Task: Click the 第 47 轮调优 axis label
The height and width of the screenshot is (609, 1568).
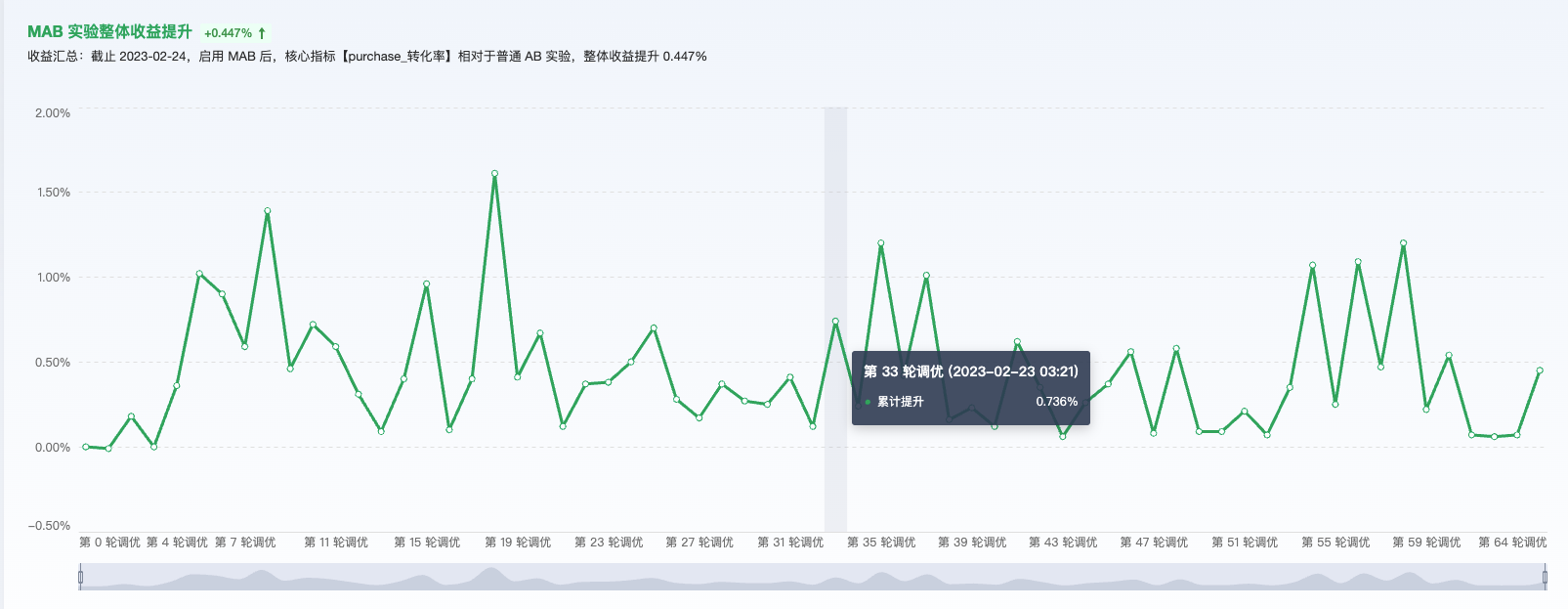Action: tap(1154, 543)
